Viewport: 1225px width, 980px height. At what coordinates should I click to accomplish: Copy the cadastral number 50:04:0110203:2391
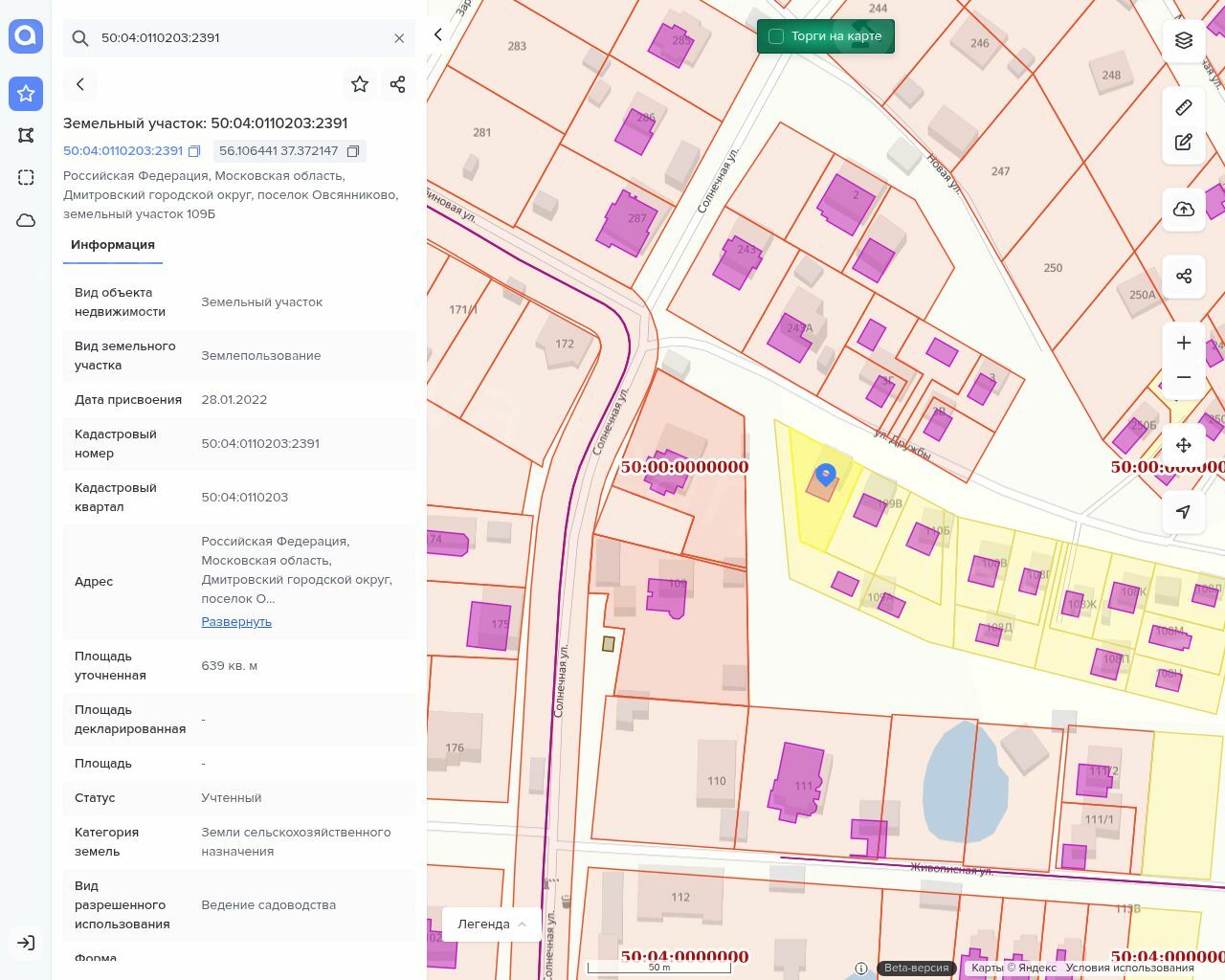coord(194,151)
